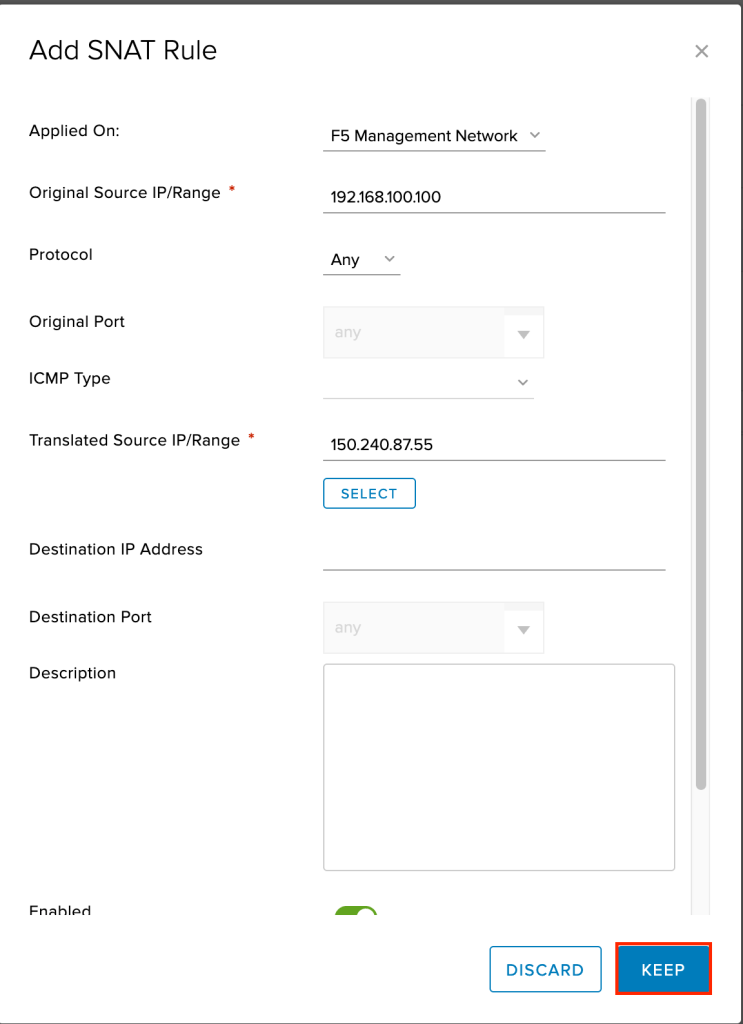Click the KEEP button
The height and width of the screenshot is (1024, 743).
tap(663, 969)
